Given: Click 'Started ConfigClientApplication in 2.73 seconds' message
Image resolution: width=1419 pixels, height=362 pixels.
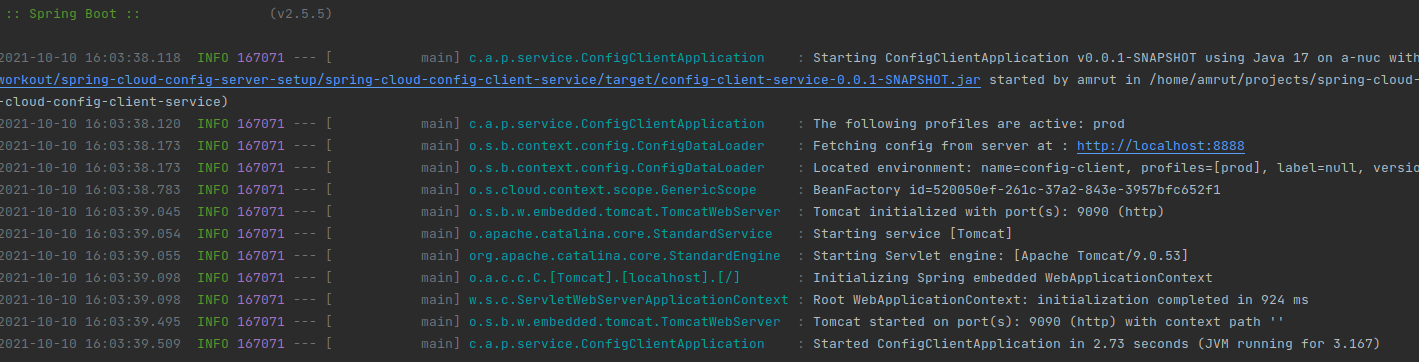Looking at the screenshot, I should [x=1096, y=344].
